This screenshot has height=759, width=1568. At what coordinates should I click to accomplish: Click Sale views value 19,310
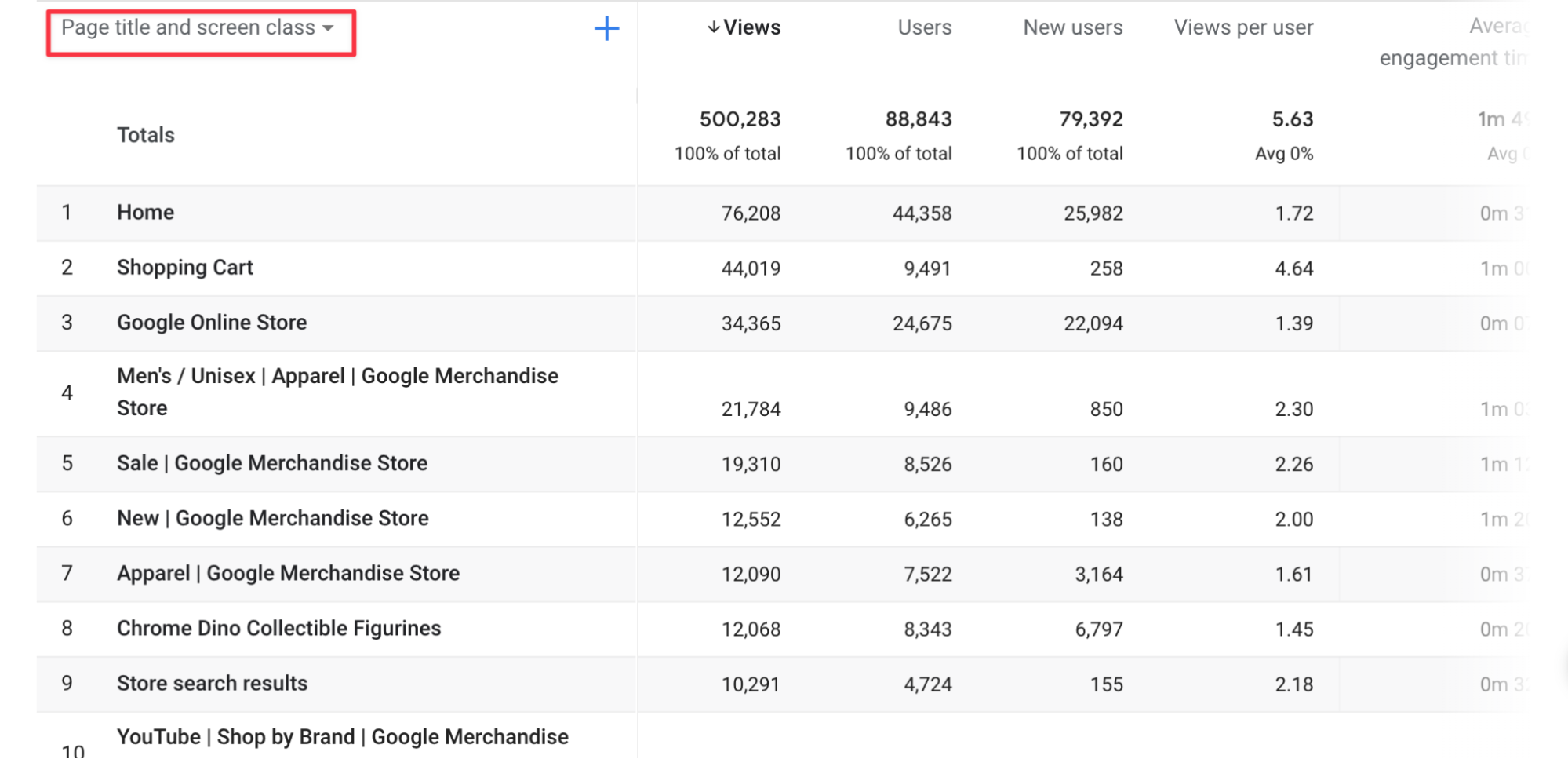751,465
